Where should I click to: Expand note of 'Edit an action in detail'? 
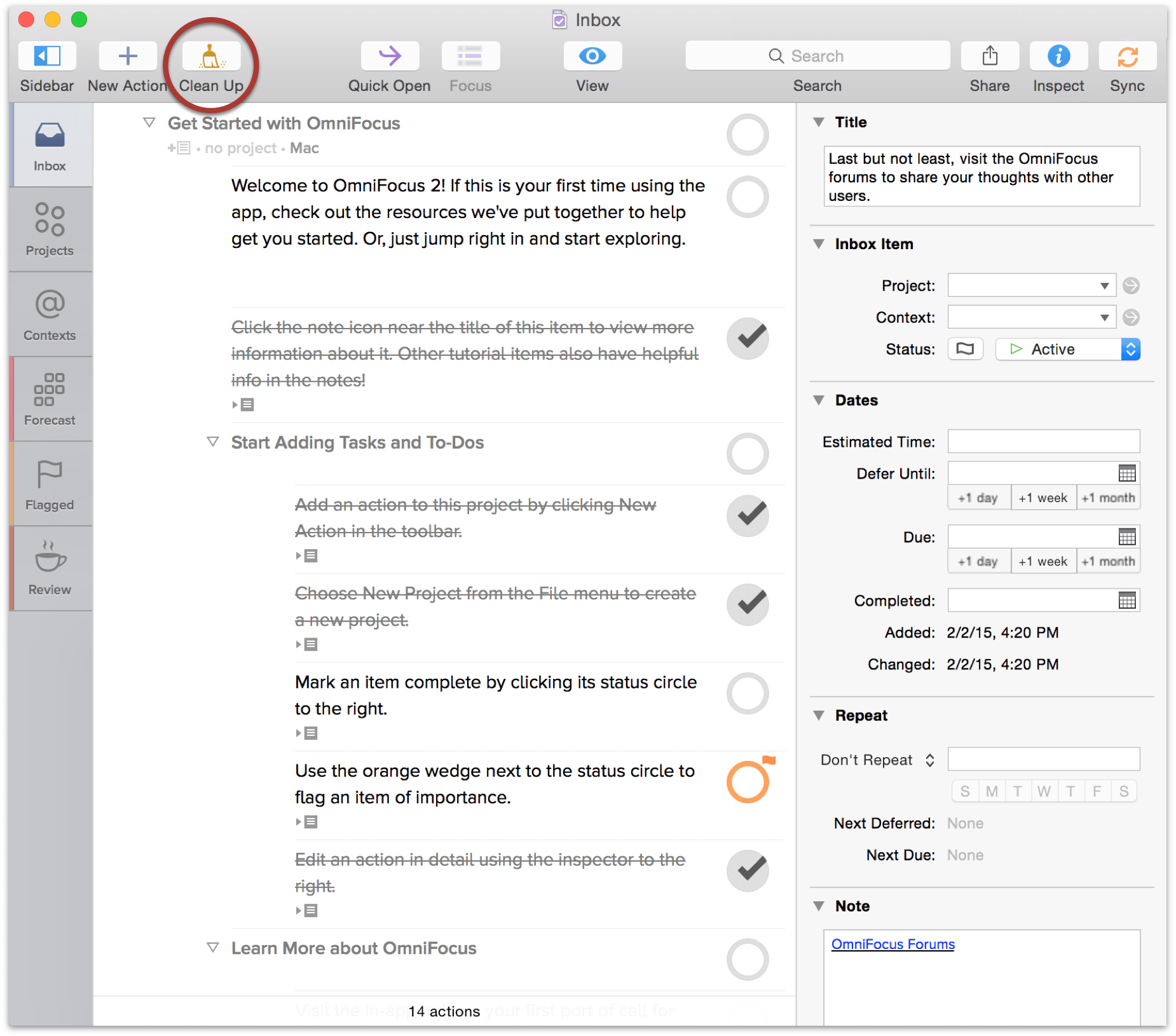307,910
